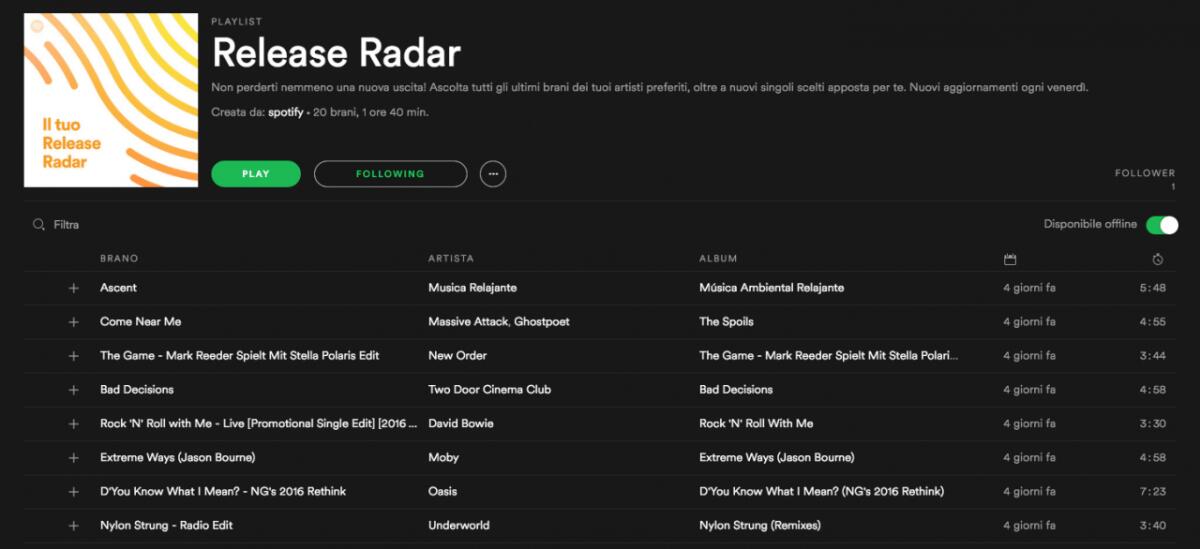Click the 7:23 duration value
This screenshot has height=549, width=1200.
[1153, 492]
